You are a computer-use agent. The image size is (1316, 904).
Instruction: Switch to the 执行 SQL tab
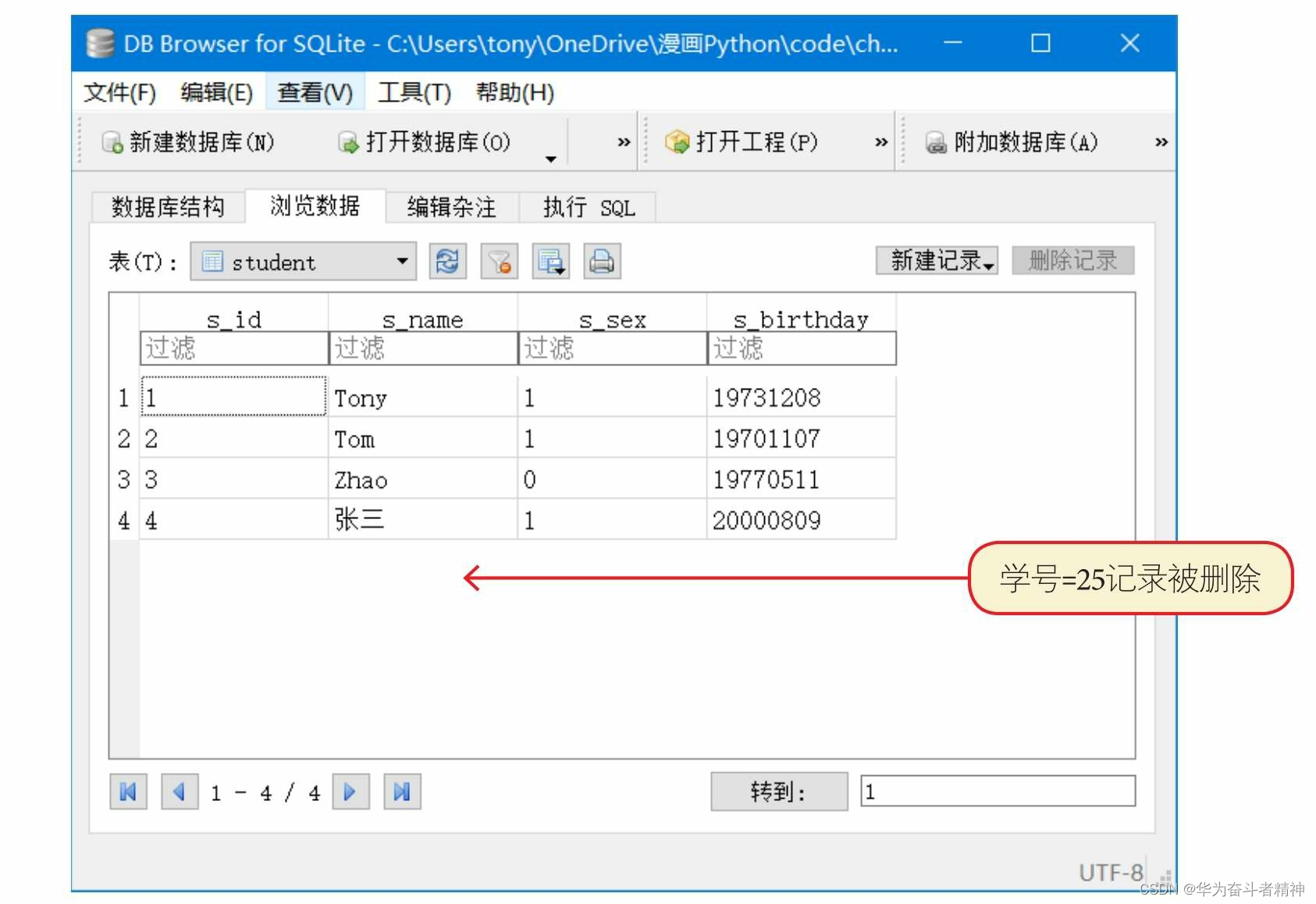(589, 207)
